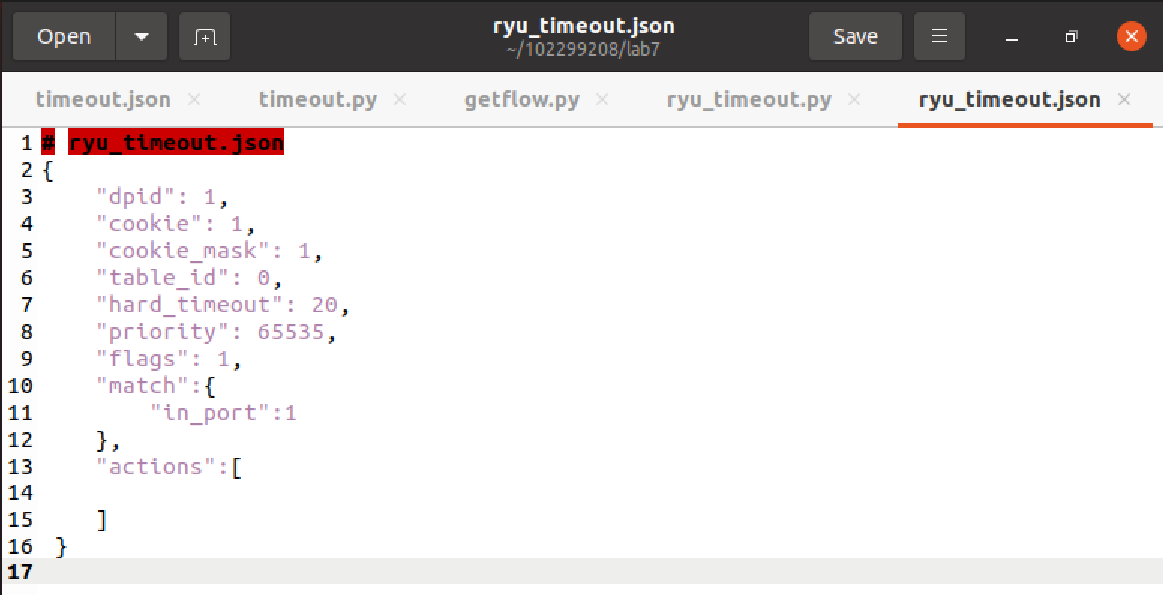Close the editor with the orange X
Screen dimensions: 1163x595
pos(1131,36)
